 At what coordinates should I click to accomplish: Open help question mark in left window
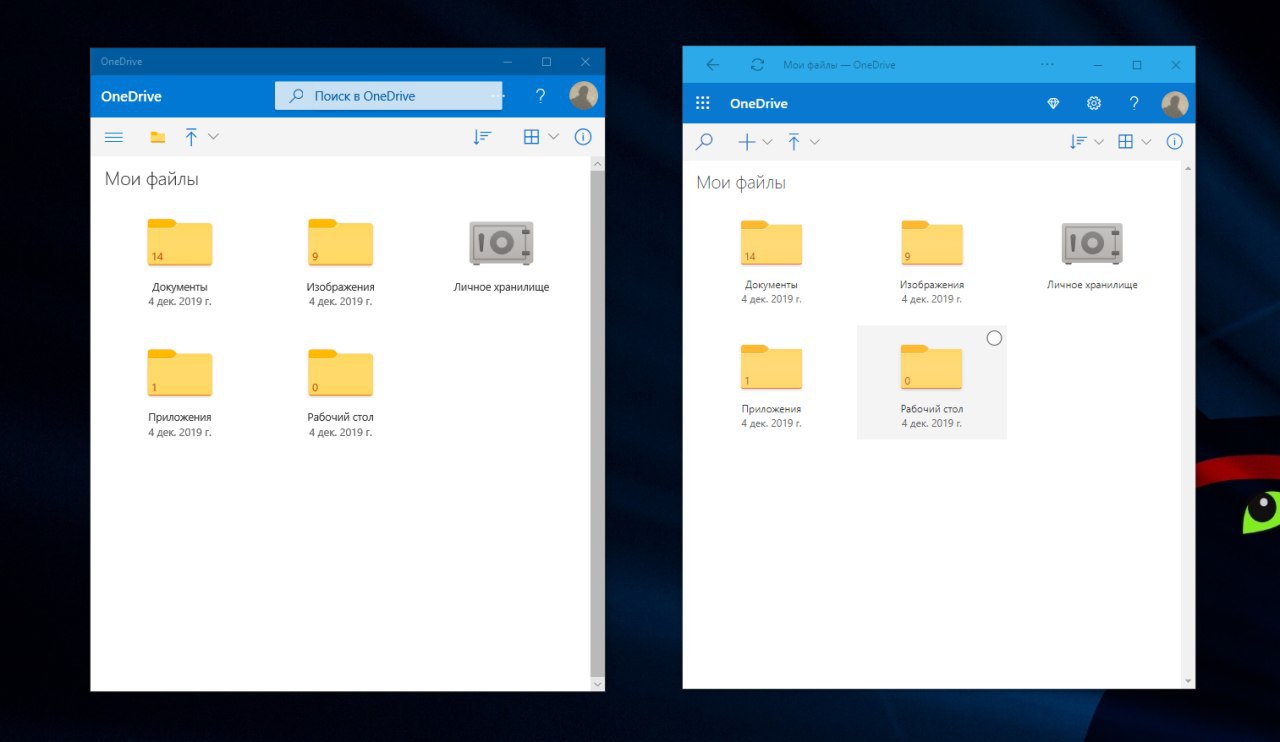[540, 96]
